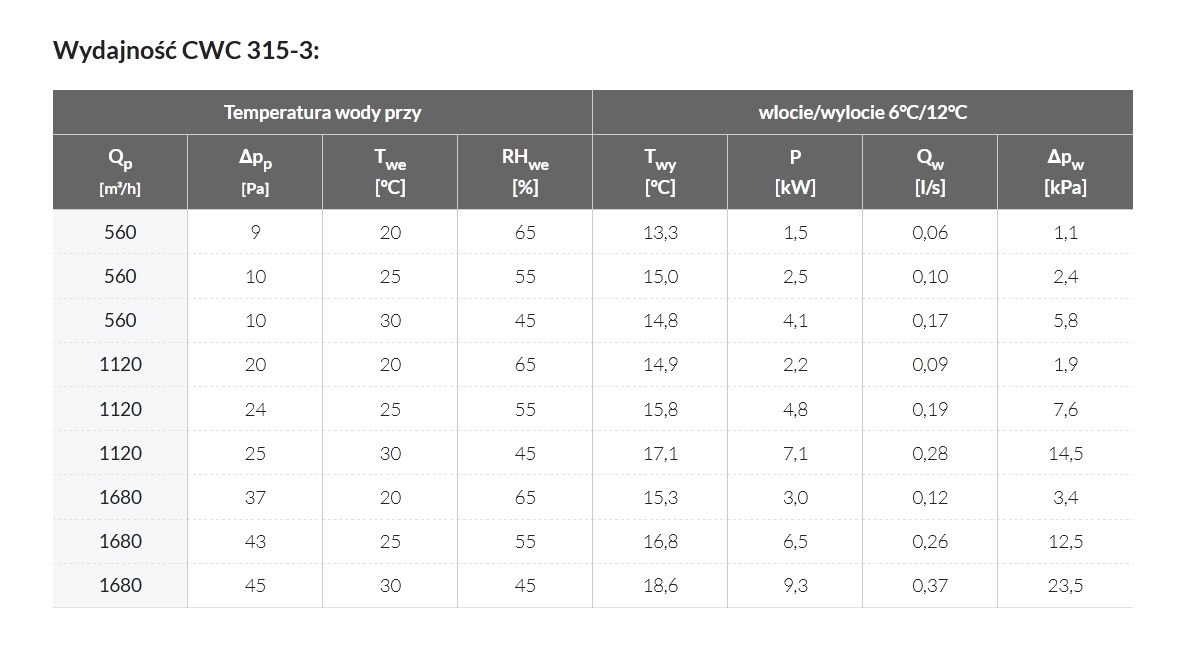Select the 'Temperatura wody przy' header cell

click(x=322, y=112)
